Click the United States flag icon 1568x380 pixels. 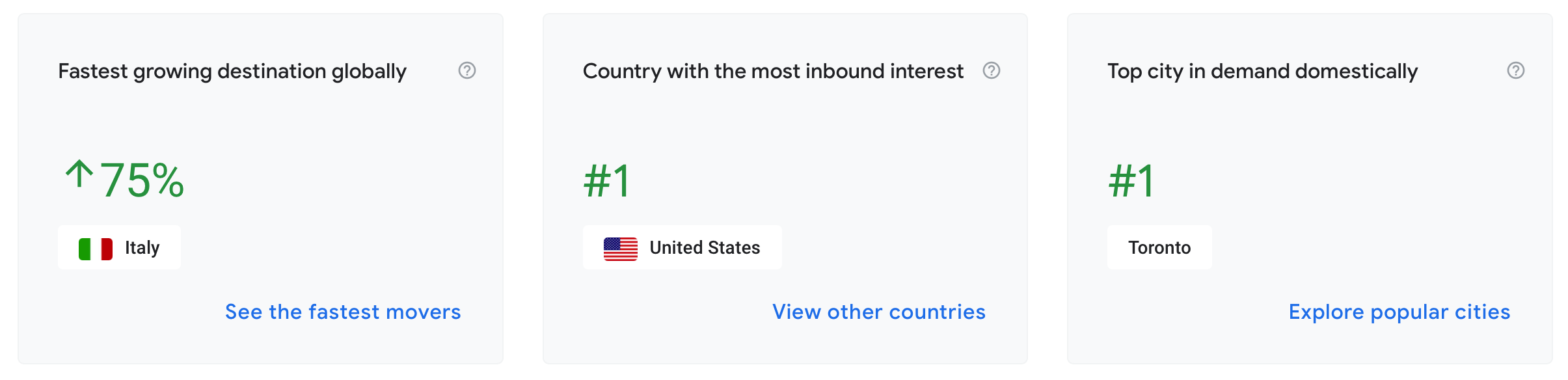(621, 249)
